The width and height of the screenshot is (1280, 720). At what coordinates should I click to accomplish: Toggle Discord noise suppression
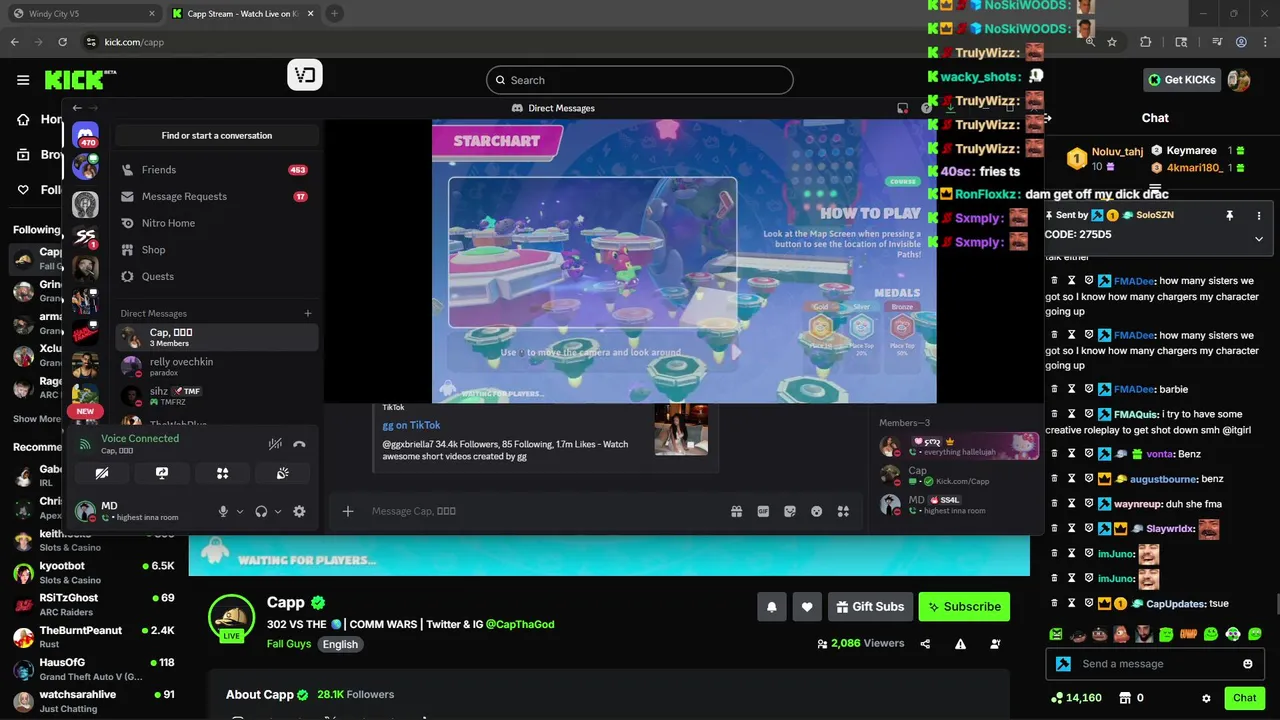(275, 444)
